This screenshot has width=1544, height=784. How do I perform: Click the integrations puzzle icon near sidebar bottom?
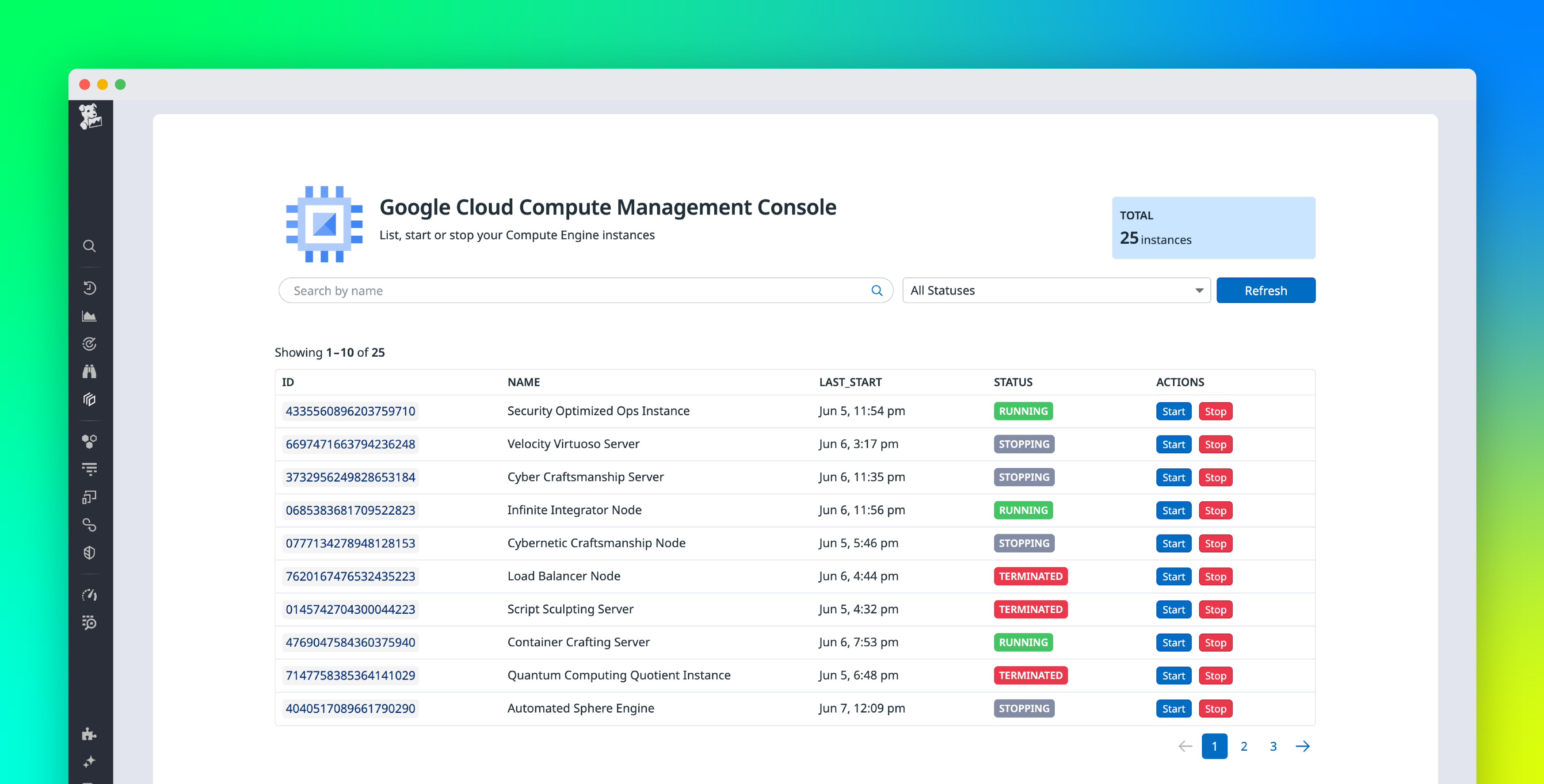click(x=90, y=734)
